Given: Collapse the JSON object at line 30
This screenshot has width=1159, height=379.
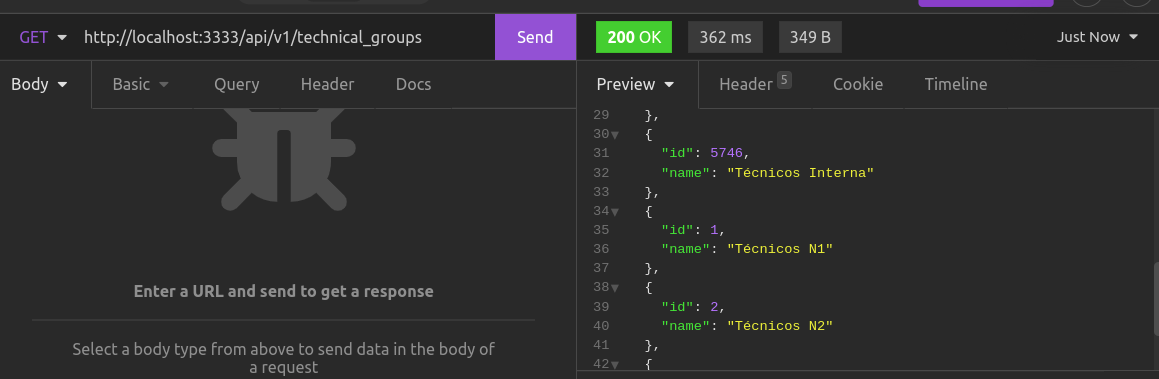Looking at the screenshot, I should pyautogui.click(x=615, y=134).
